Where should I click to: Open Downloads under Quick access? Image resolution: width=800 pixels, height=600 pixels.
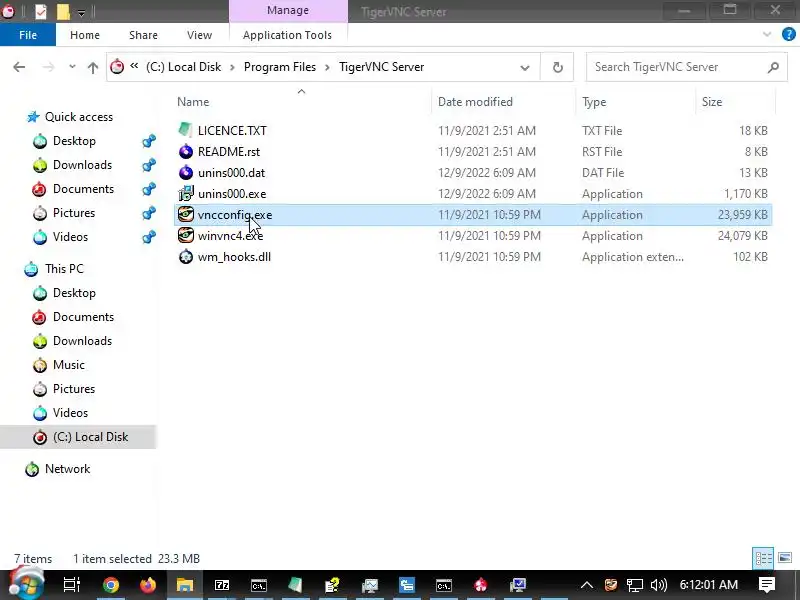(82, 165)
